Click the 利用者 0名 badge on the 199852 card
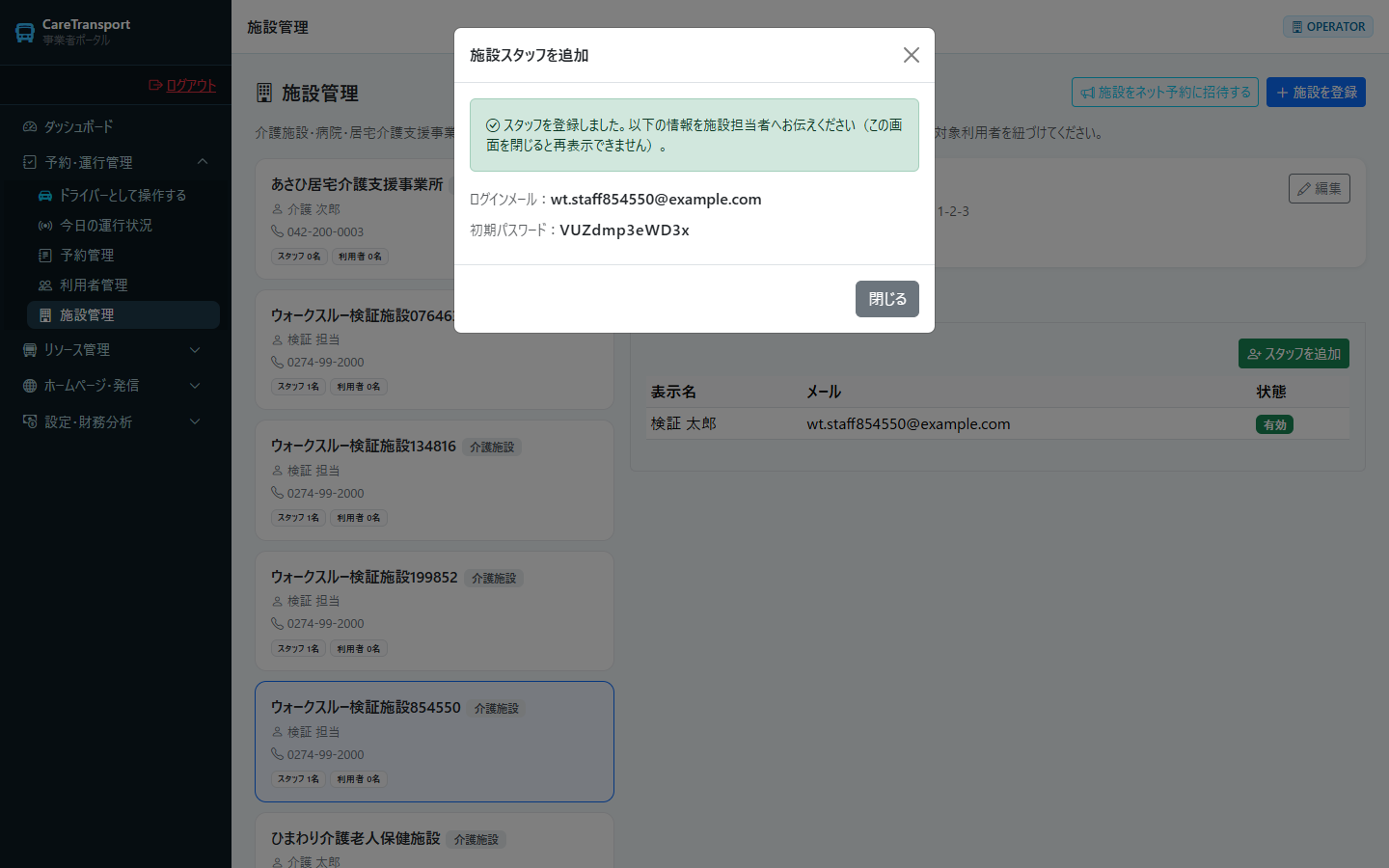Screen dimensions: 1389x868 tap(358, 649)
